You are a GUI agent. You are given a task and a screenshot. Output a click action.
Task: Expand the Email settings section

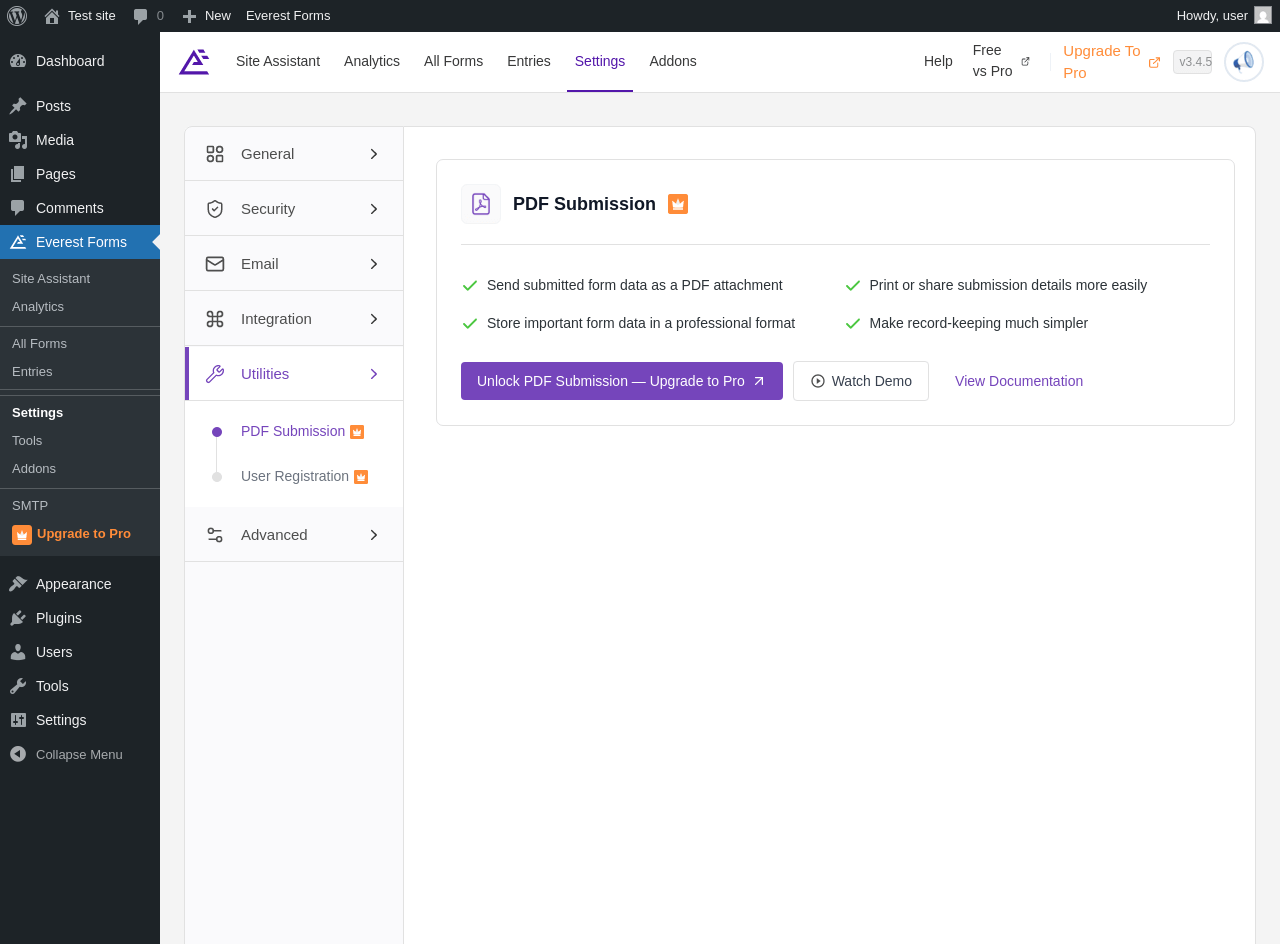tap(294, 264)
